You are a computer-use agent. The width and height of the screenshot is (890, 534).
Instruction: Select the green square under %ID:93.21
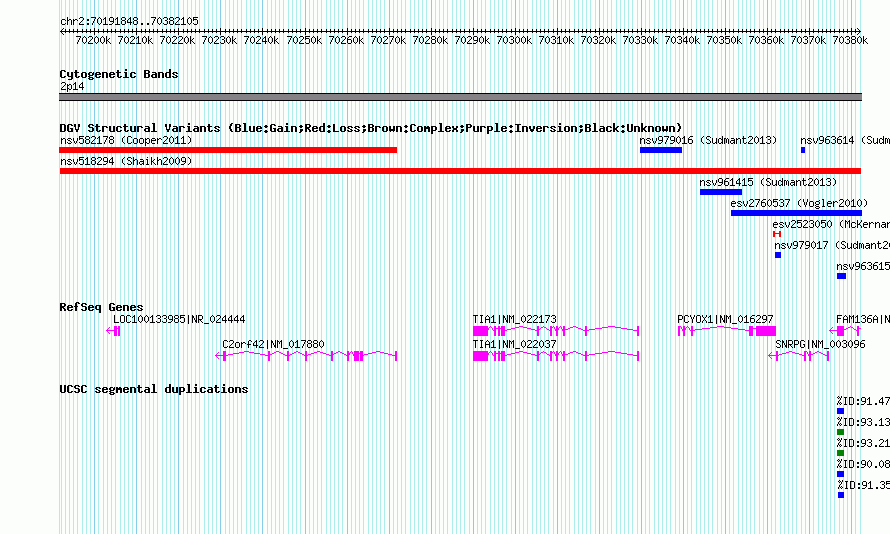pos(841,453)
